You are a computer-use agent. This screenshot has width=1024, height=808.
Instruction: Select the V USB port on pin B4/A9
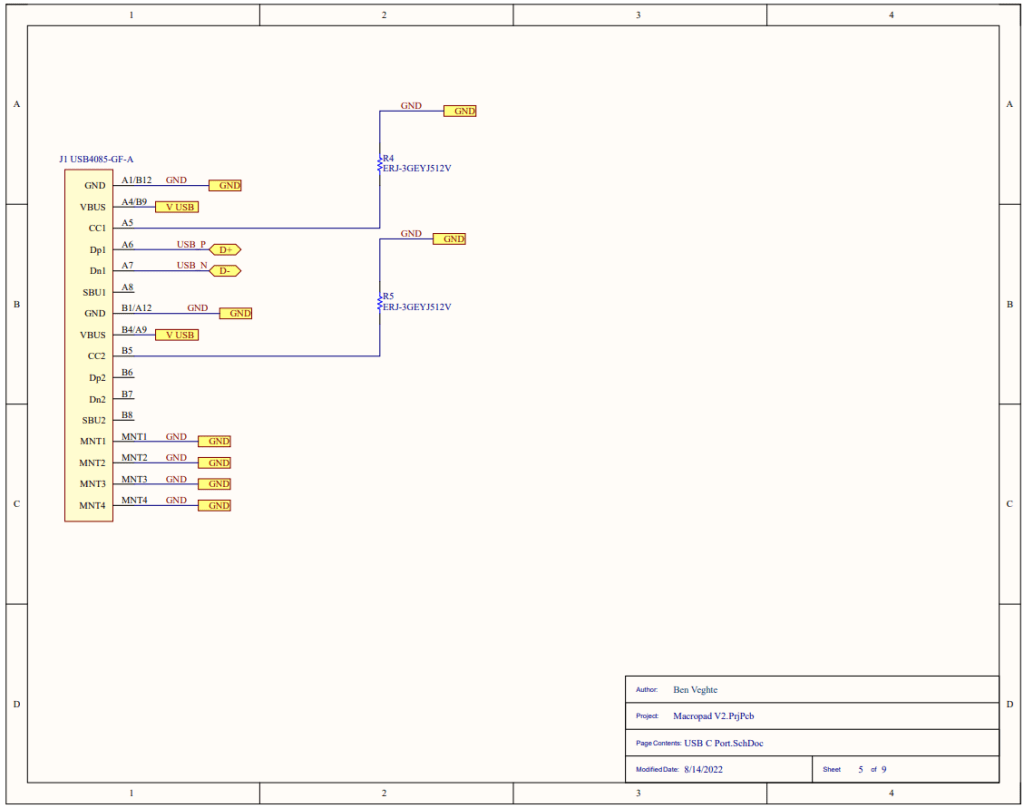(176, 335)
